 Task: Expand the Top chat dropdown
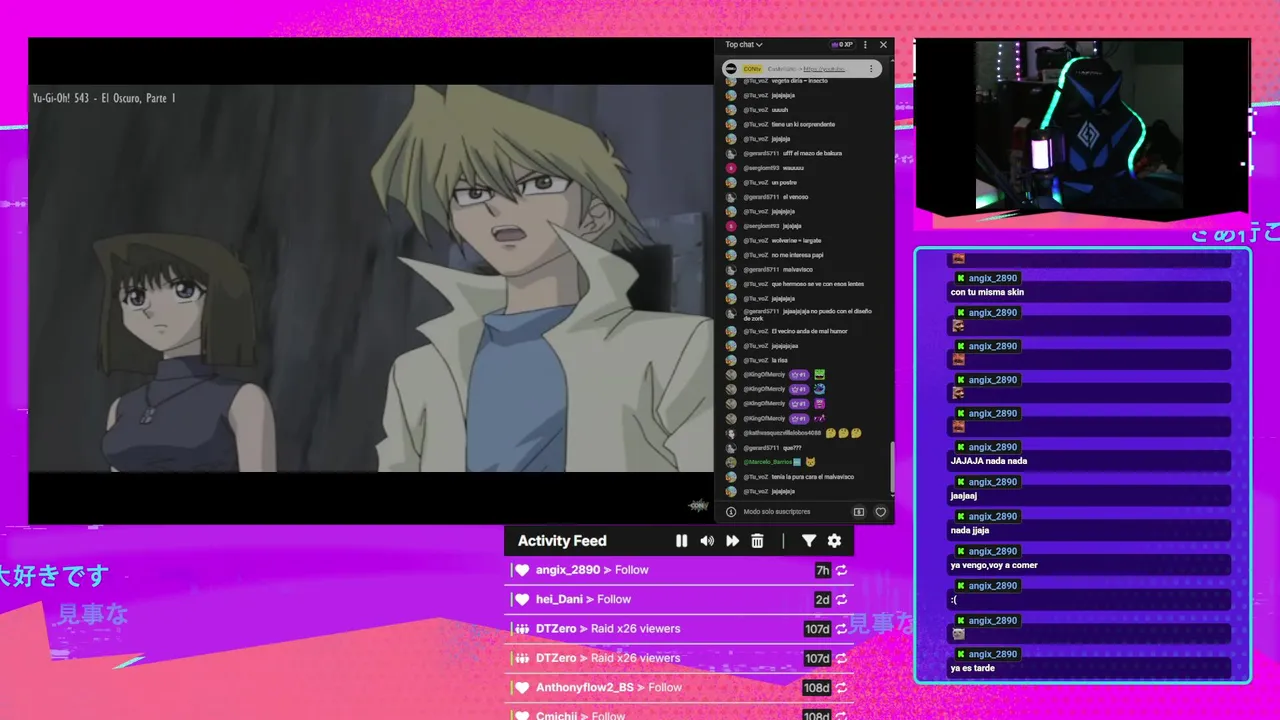tap(744, 45)
